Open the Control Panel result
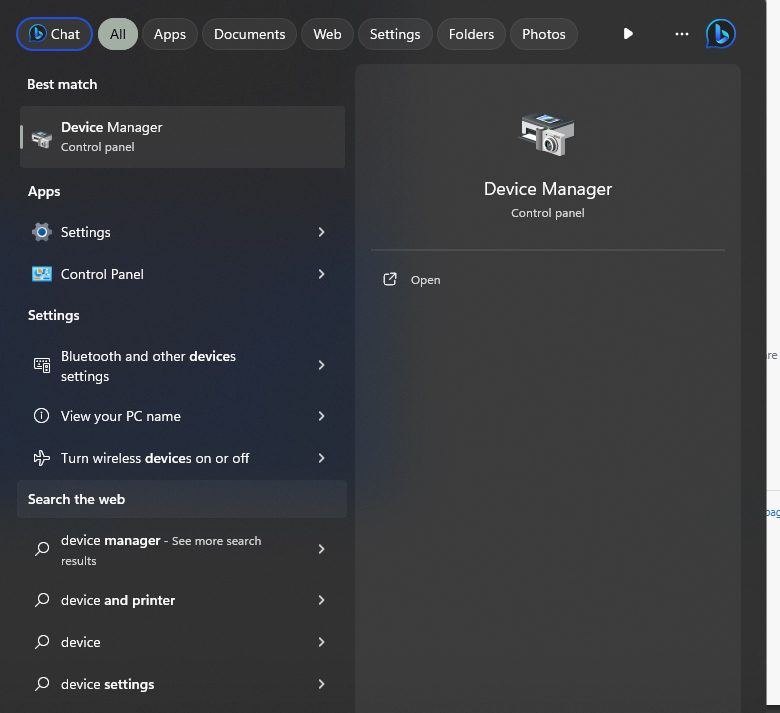The image size is (780, 713). click(x=183, y=274)
